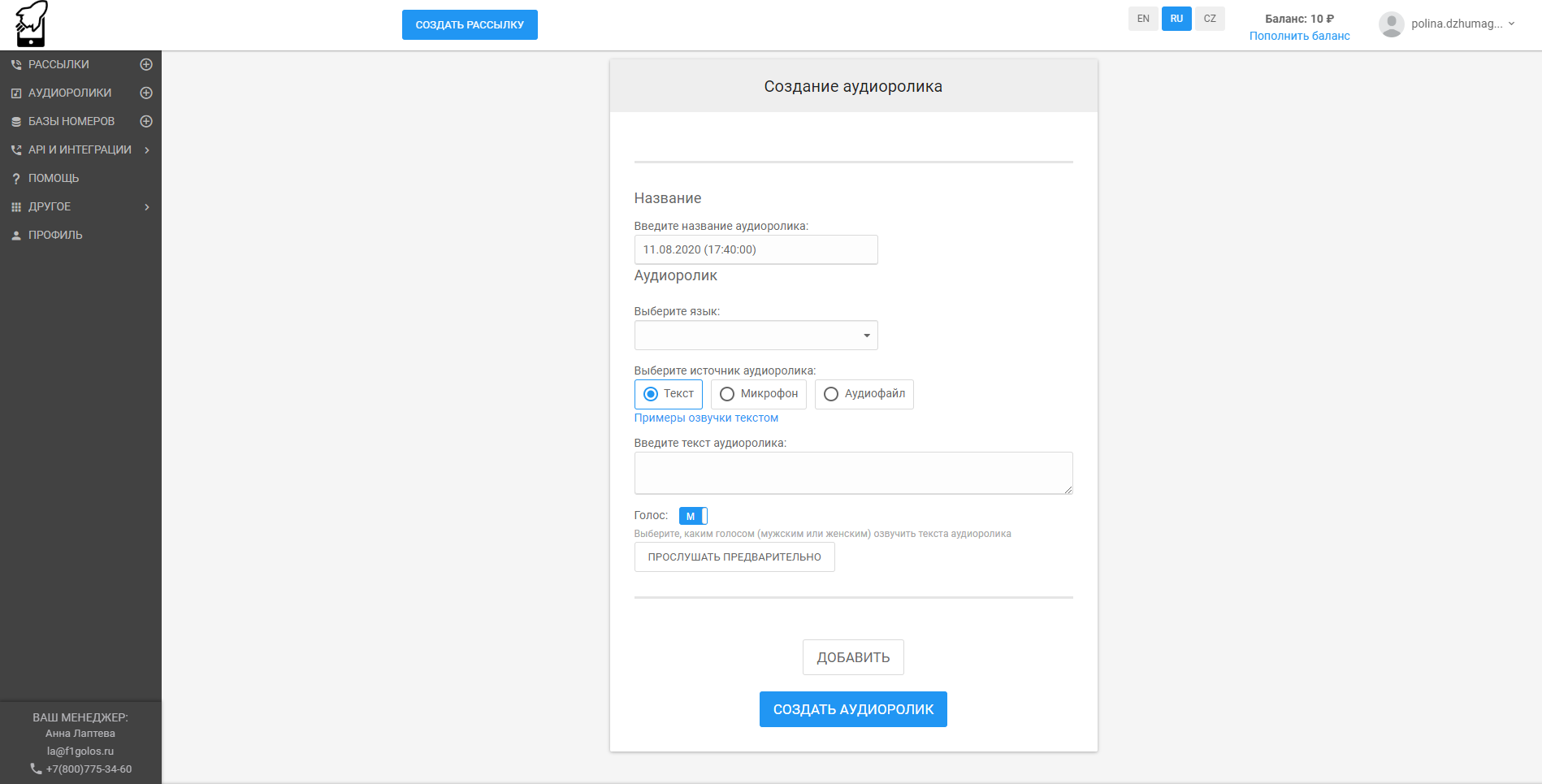Click the Создание аудиоролика heading
Image resolution: width=1542 pixels, height=784 pixels.
coord(853,86)
